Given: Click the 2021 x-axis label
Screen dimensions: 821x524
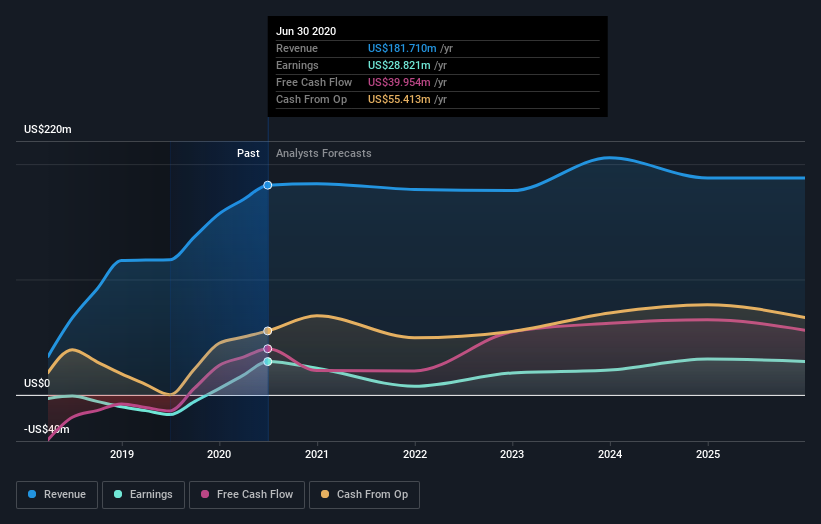Looking at the screenshot, I should point(317,454).
